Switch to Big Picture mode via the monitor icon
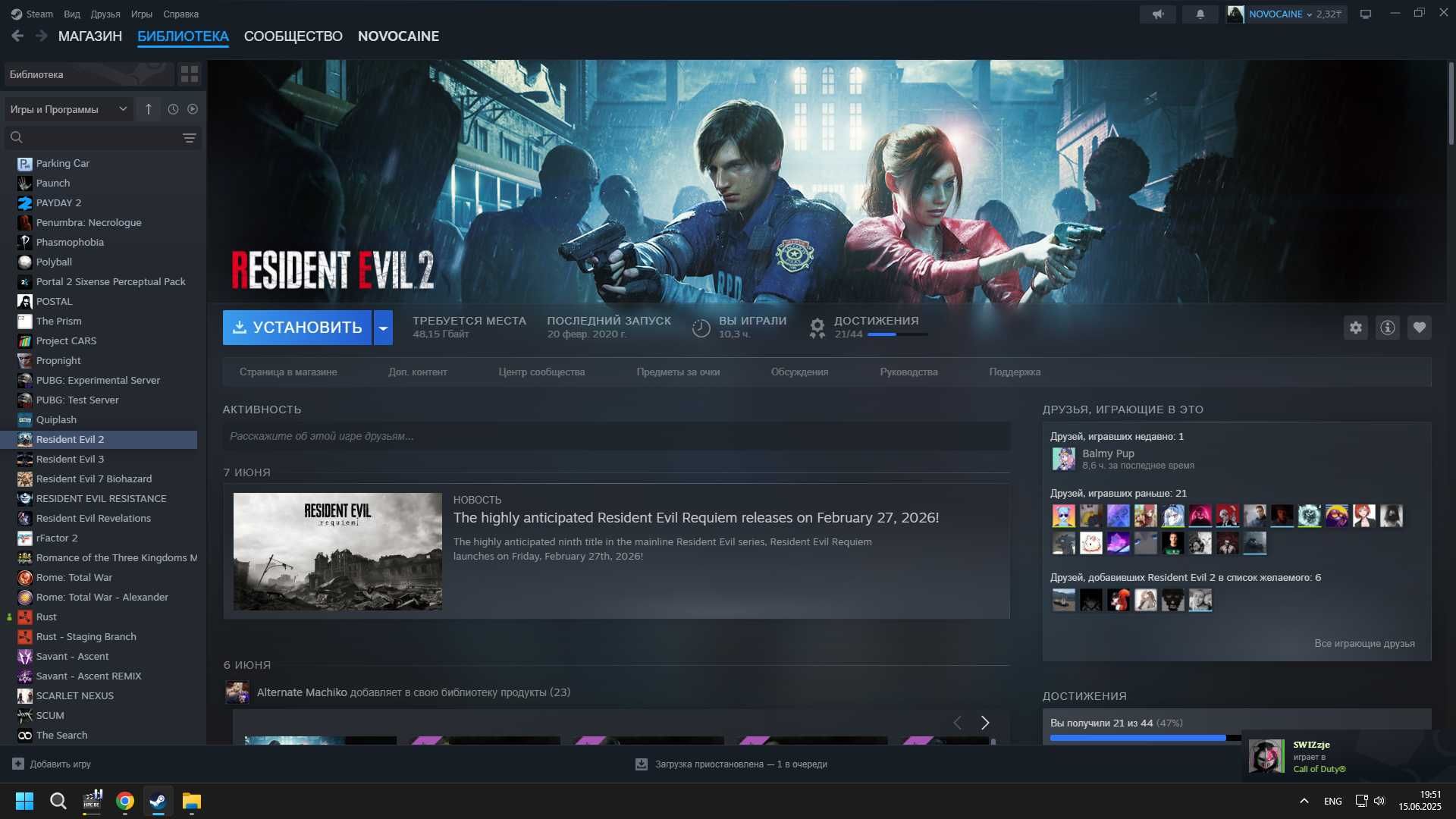The height and width of the screenshot is (819, 1456). tap(1366, 14)
